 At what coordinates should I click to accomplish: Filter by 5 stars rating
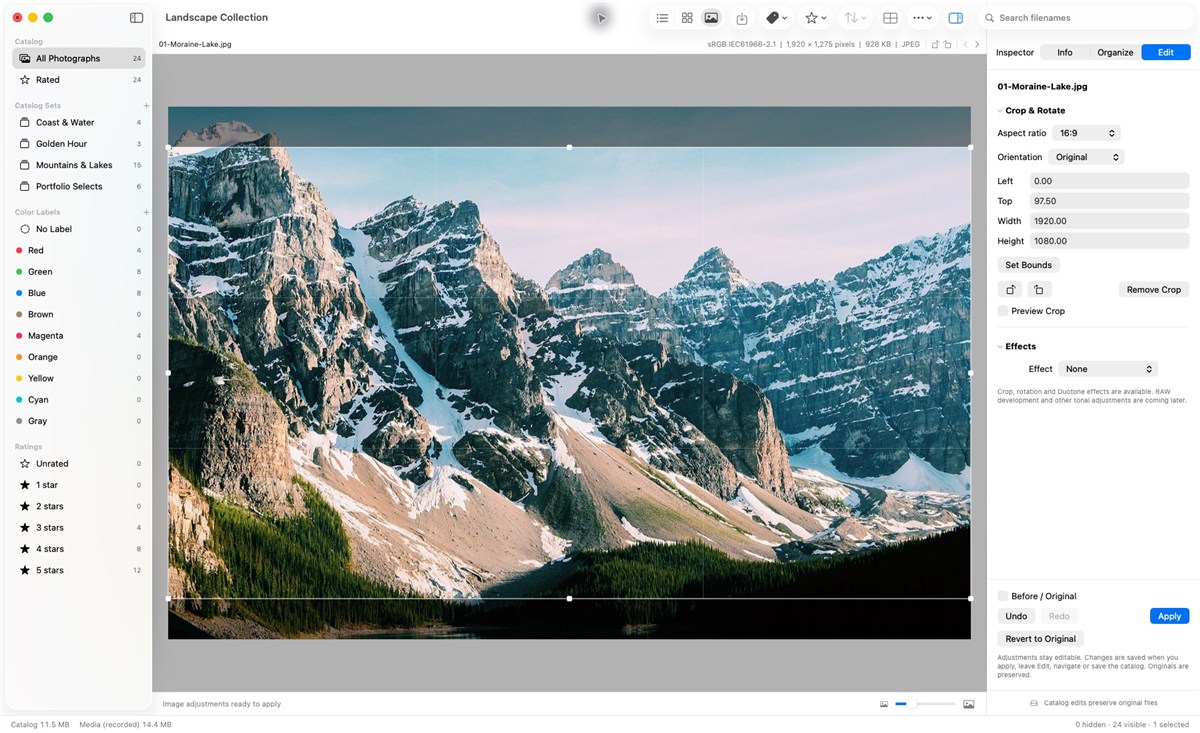click(x=79, y=571)
